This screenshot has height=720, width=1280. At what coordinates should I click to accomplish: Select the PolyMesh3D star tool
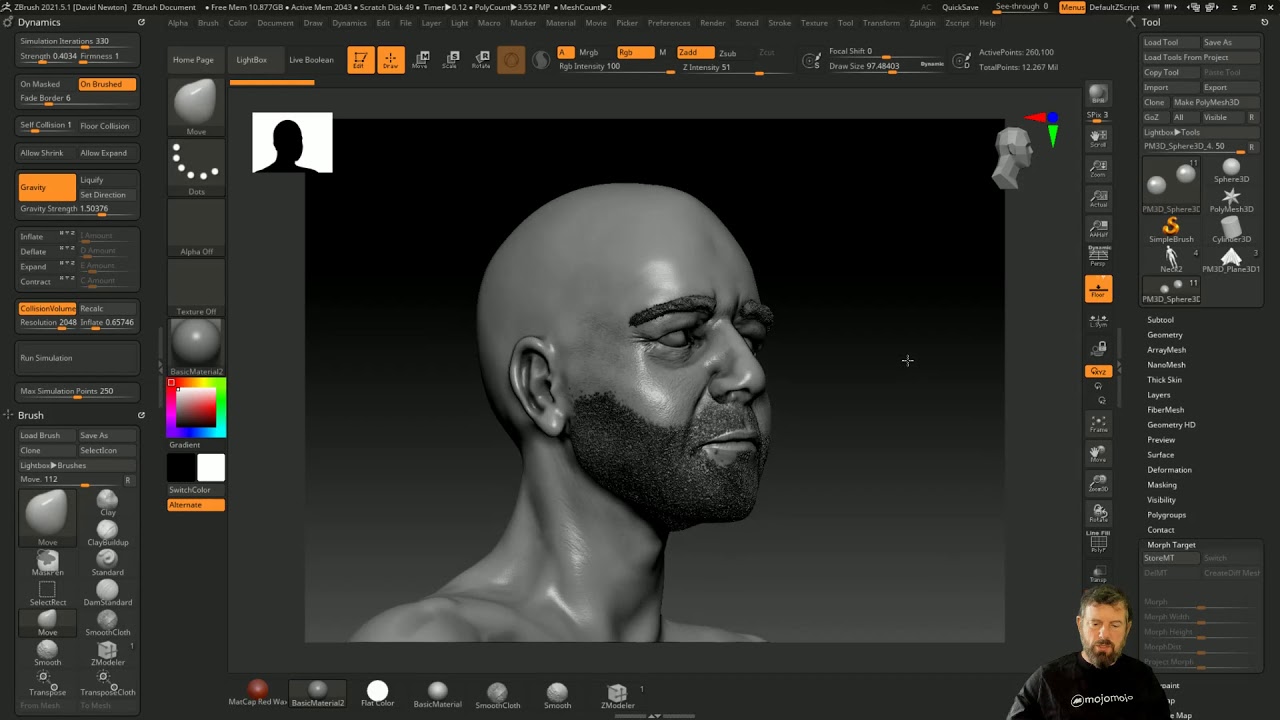point(1231,200)
